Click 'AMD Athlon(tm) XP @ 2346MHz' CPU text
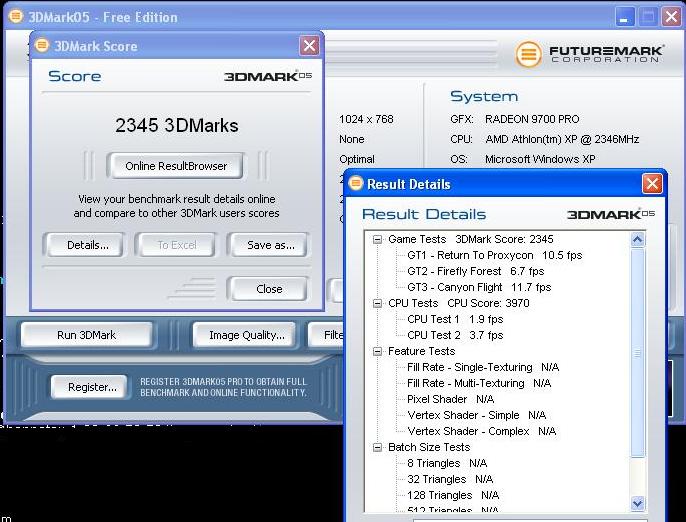Screen dimensions: 686x522 point(562,139)
